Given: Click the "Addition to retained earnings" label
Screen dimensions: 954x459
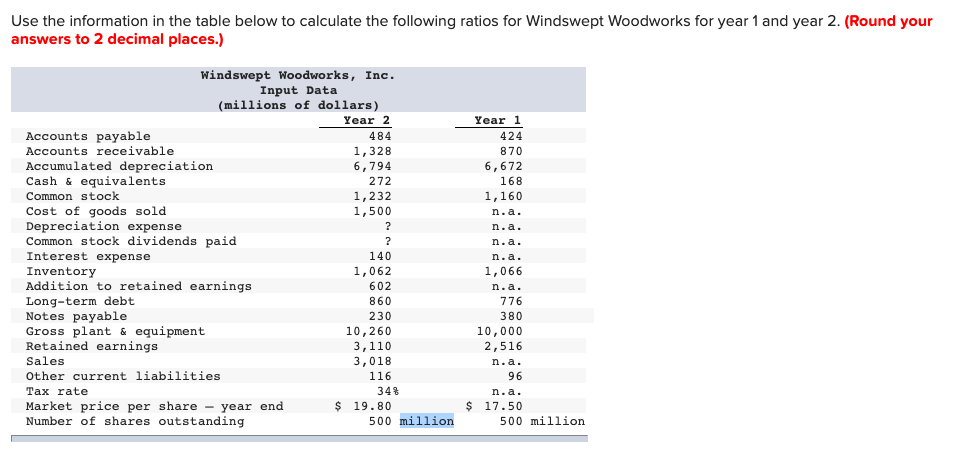Looking at the screenshot, I should [x=139, y=286].
